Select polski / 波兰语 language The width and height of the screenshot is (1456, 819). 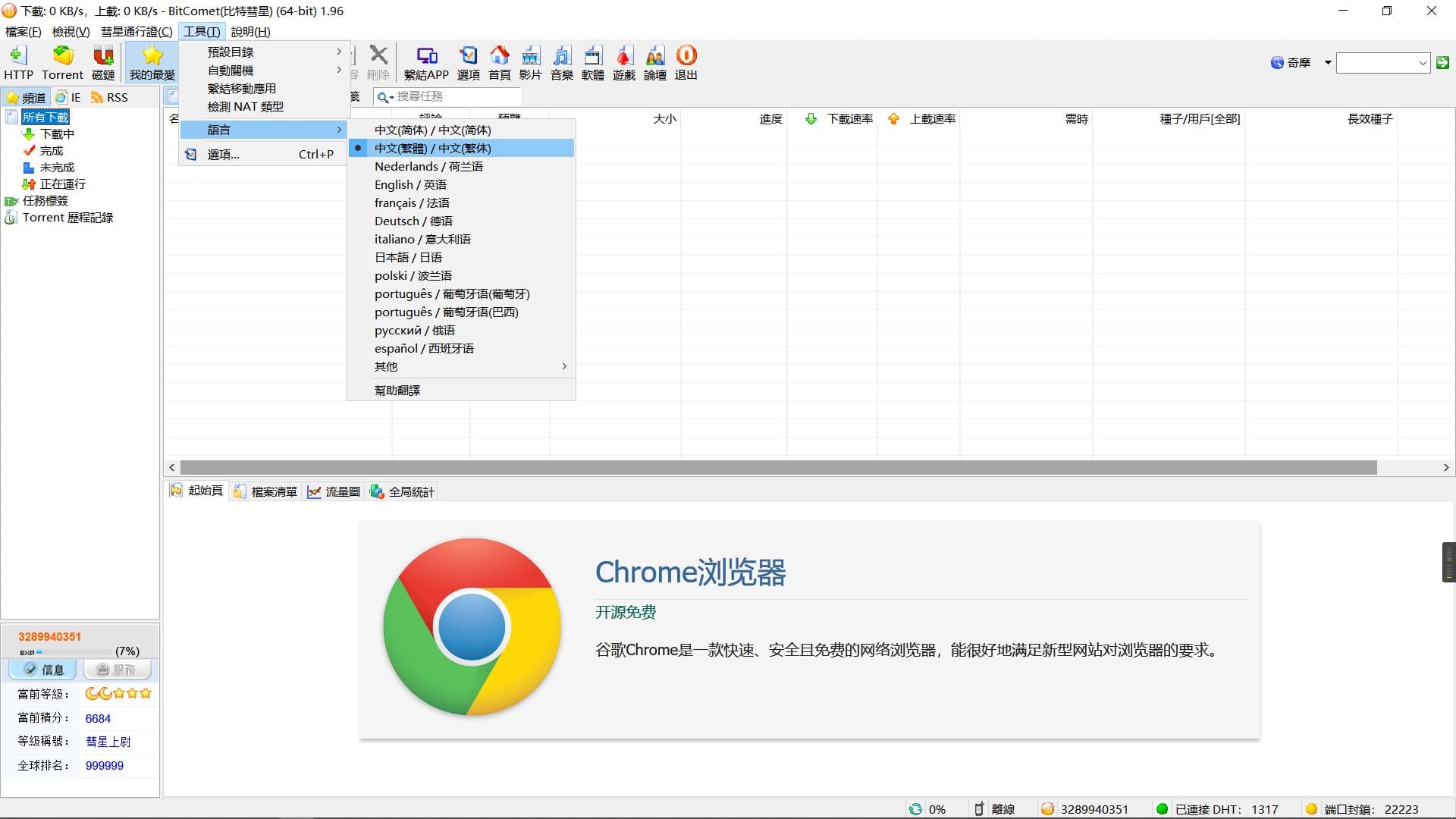[x=461, y=276]
